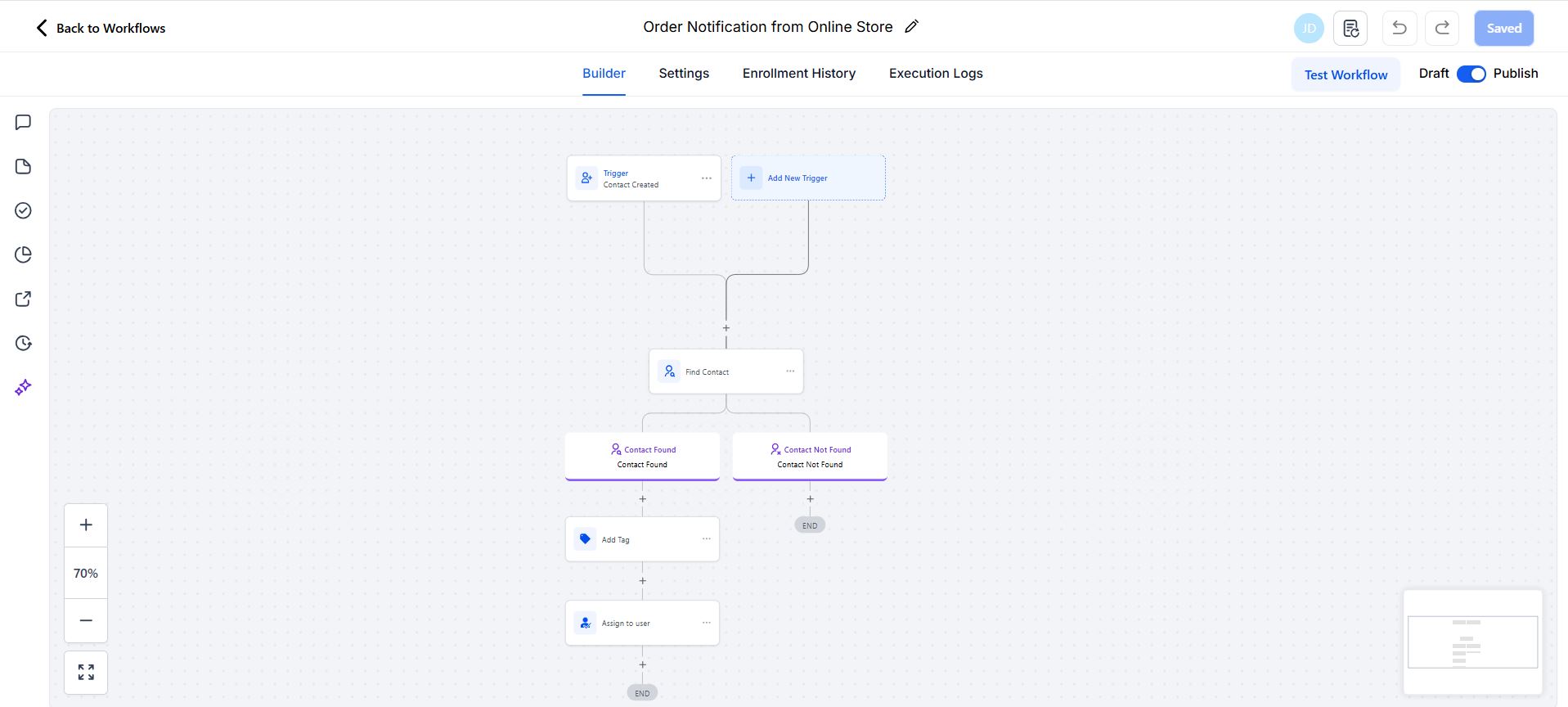Click the pencil icon to rename workflow
Image resolution: width=1568 pixels, height=707 pixels.
pos(911,27)
